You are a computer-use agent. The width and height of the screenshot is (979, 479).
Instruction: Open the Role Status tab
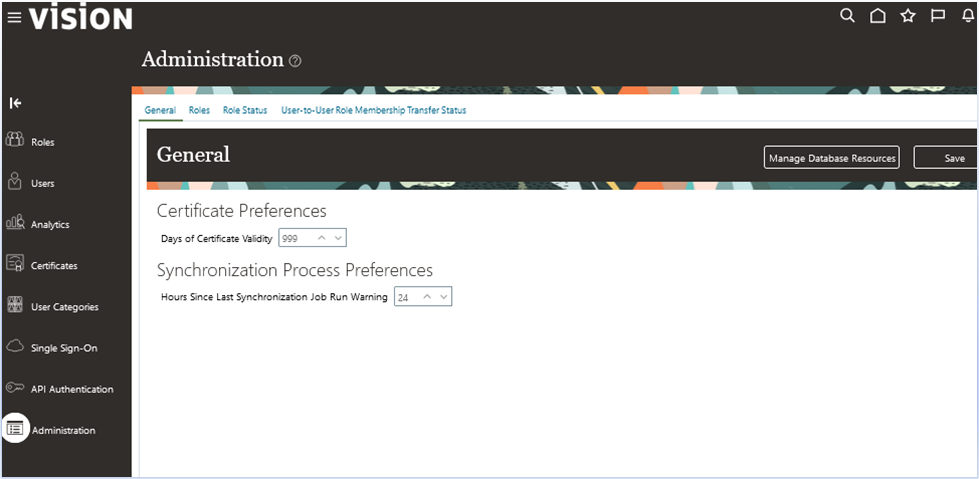[245, 110]
